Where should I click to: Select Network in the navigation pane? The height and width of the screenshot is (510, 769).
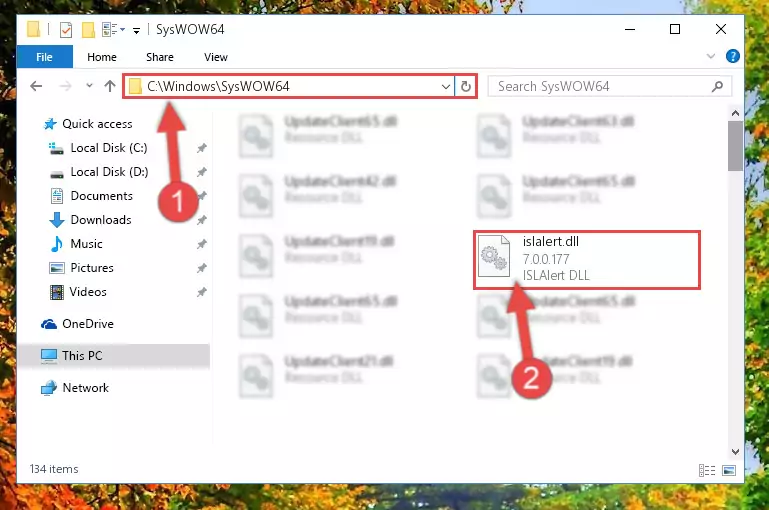[x=85, y=387]
